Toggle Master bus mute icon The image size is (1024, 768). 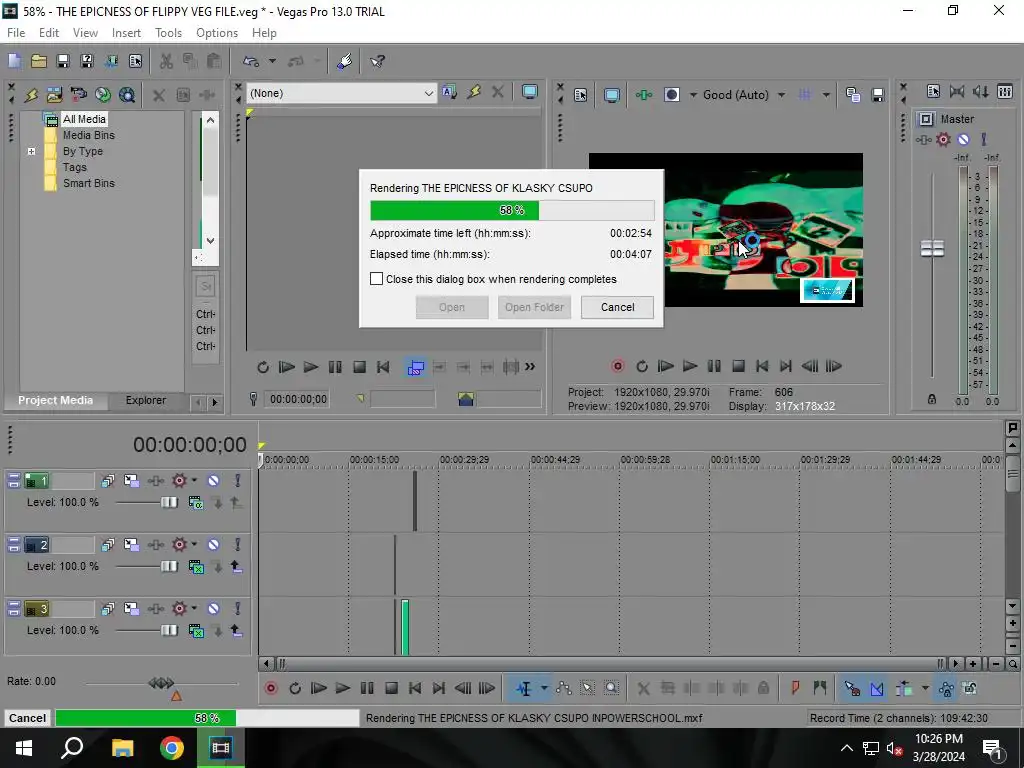click(963, 139)
